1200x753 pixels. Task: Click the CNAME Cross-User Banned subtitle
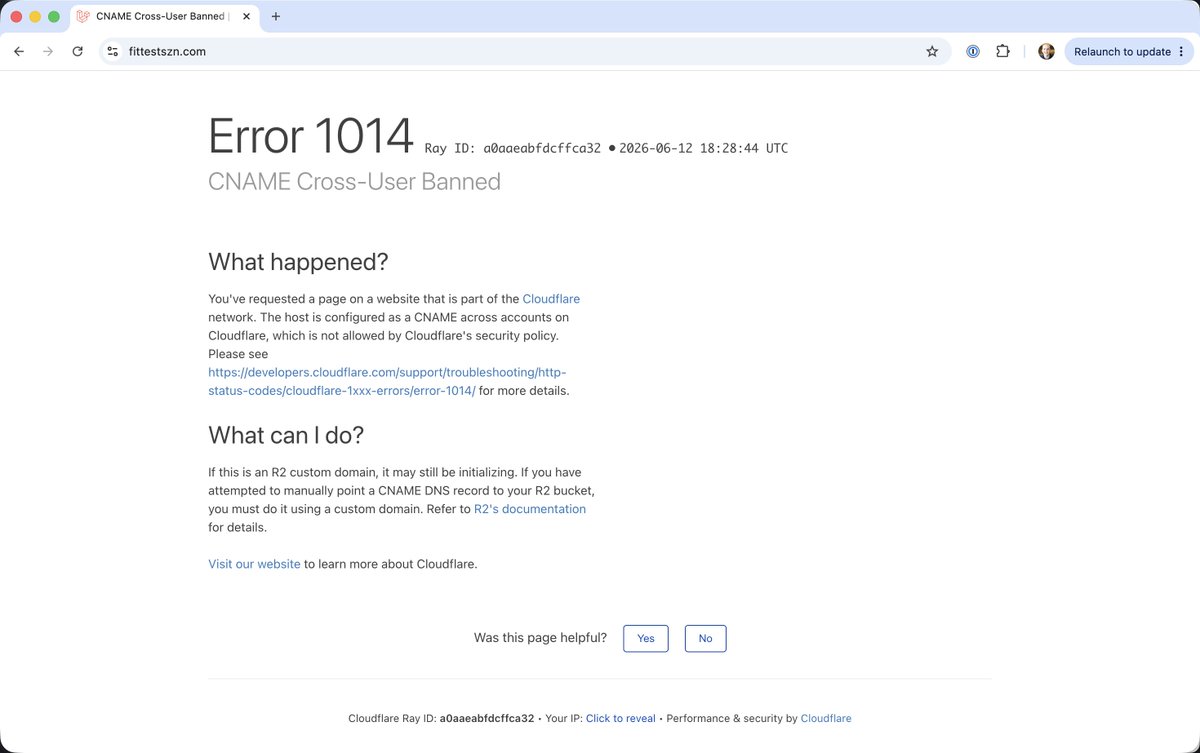click(x=354, y=182)
